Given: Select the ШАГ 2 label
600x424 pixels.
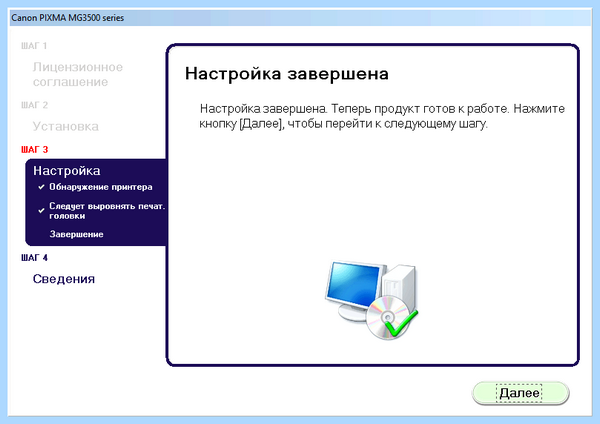Looking at the screenshot, I should [x=34, y=105].
